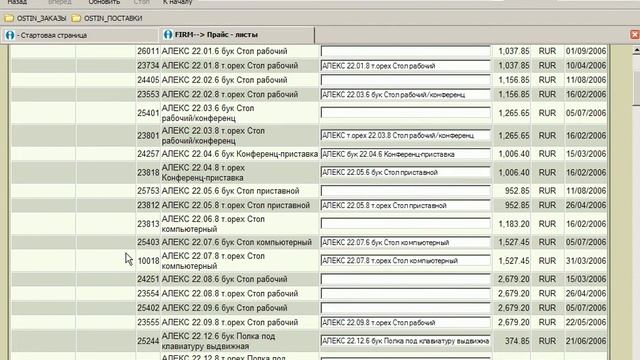This screenshot has width=640, height=360.
Task: Open the OSTIN_ЗАКАЗЫ bookmark folder
Action: [35, 18]
